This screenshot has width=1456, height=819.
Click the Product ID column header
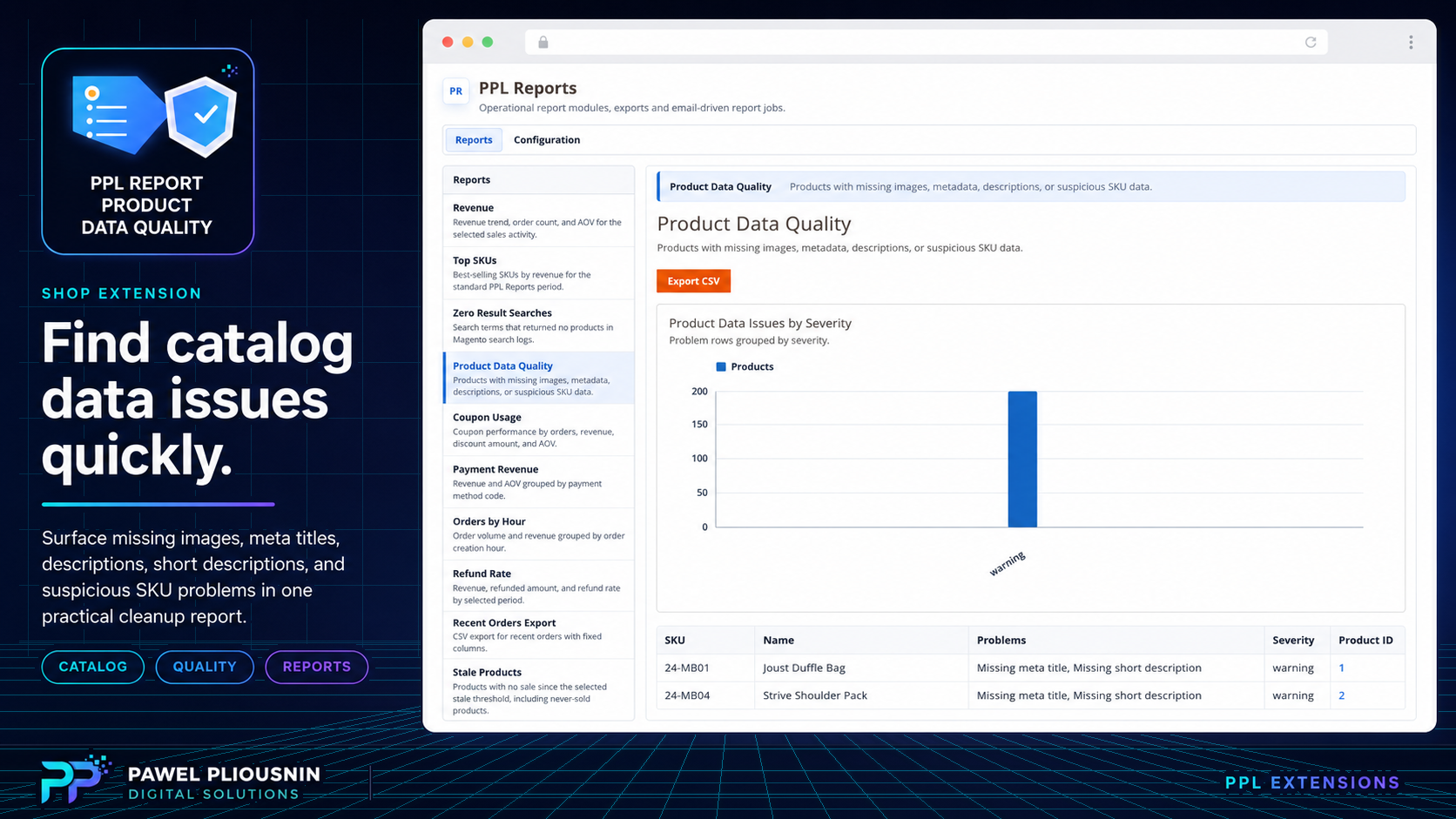pyautogui.click(x=1367, y=640)
